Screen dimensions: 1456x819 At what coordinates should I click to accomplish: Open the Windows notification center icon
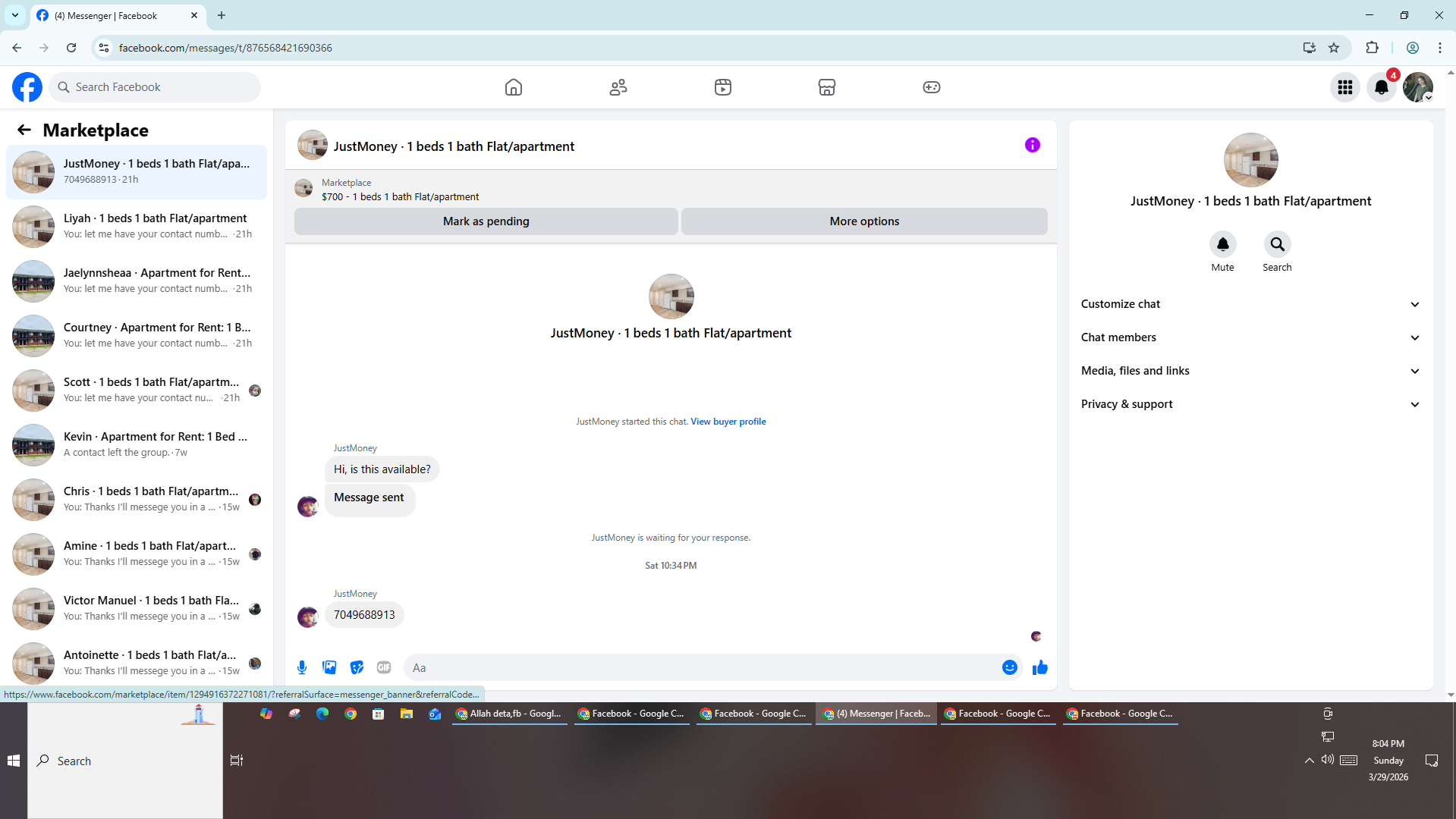tap(1432, 761)
